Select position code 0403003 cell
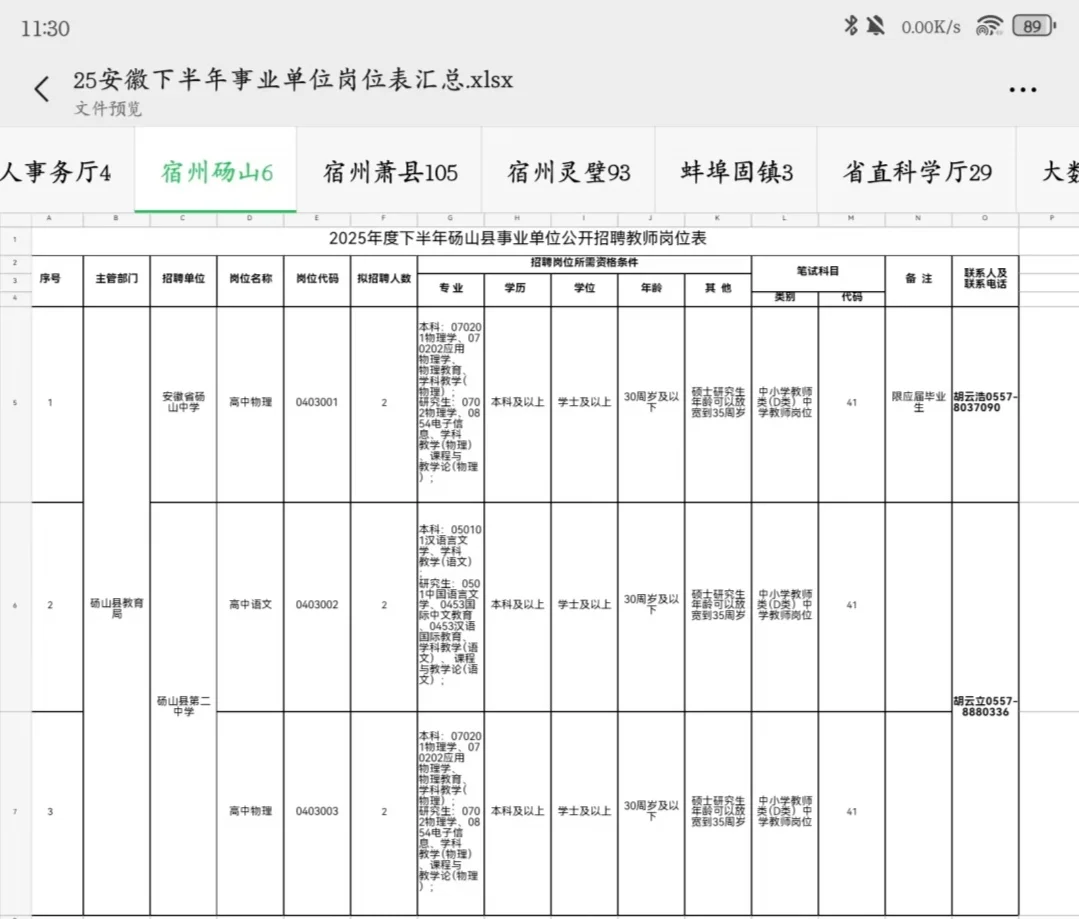This screenshot has height=919, width=1079. (317, 812)
